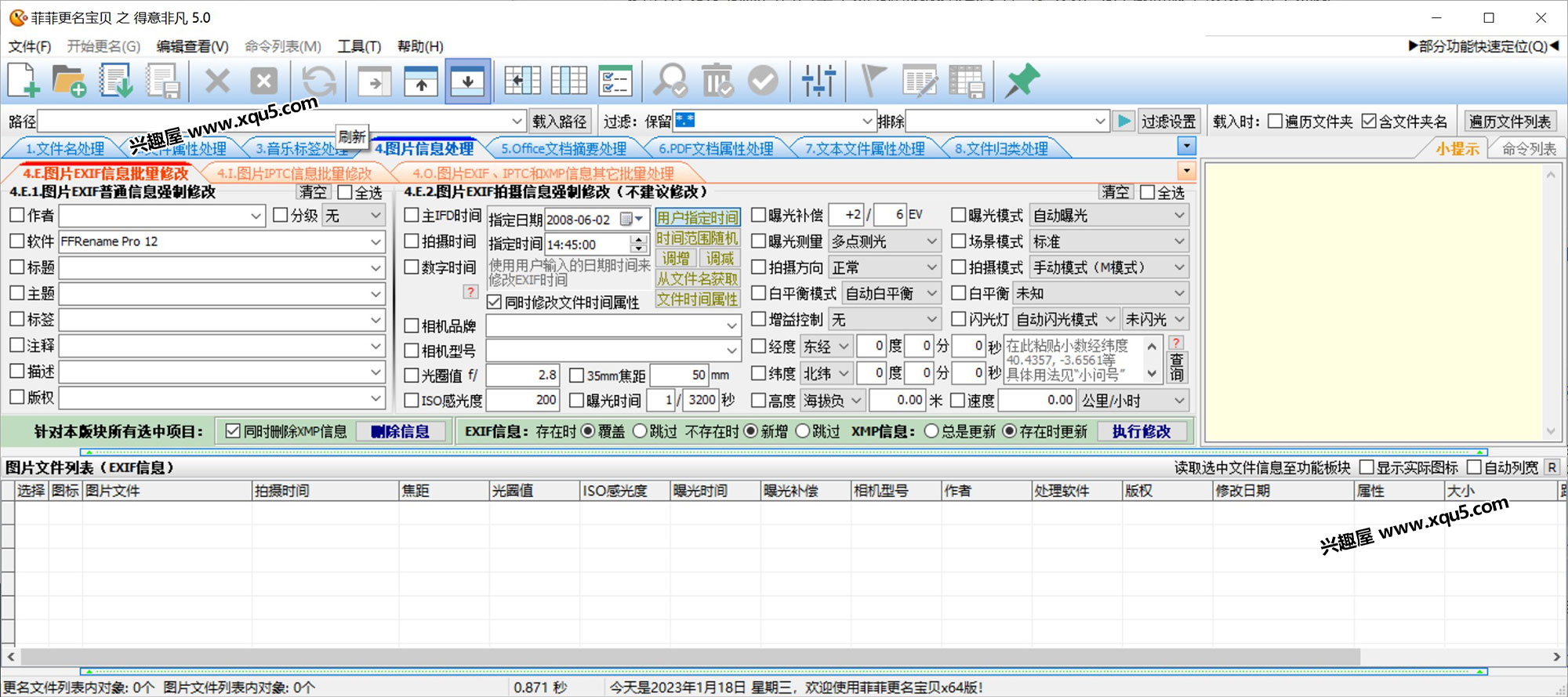Click the checklist options icon

[x=615, y=81]
